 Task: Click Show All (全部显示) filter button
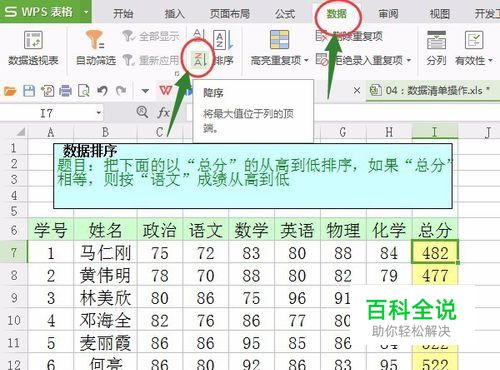pos(152,36)
